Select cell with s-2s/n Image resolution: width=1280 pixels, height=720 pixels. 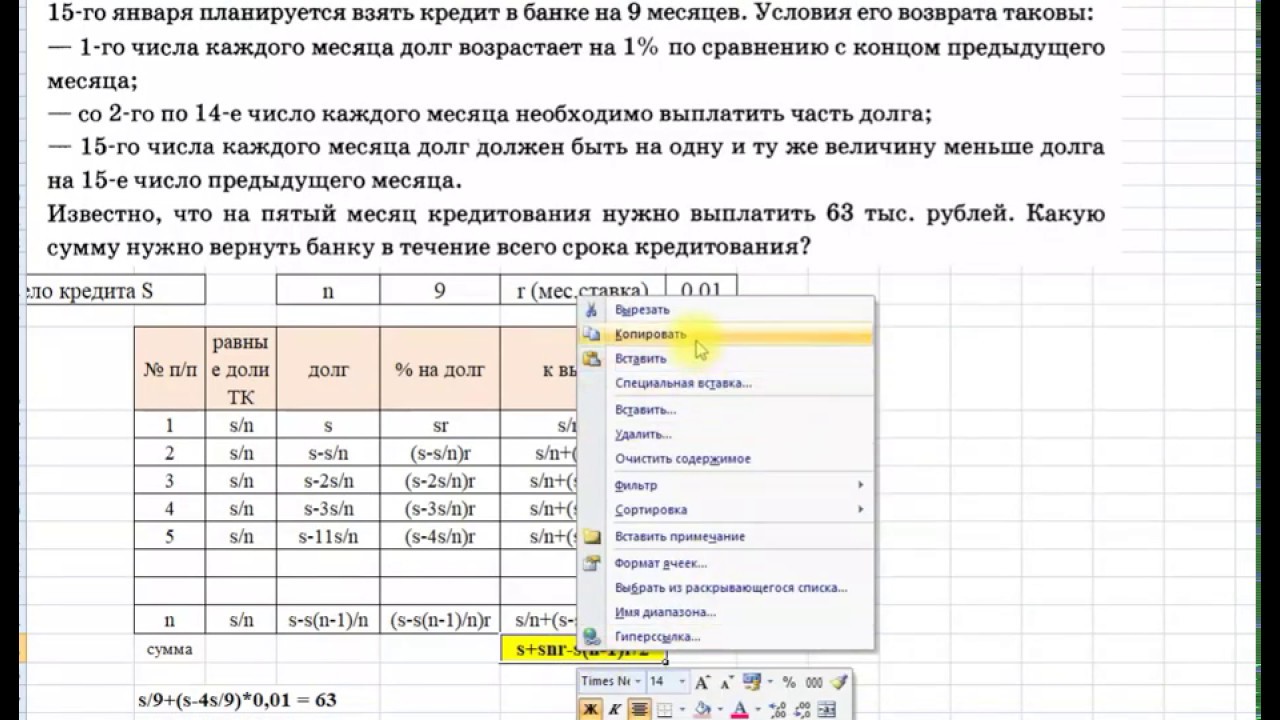pos(328,481)
